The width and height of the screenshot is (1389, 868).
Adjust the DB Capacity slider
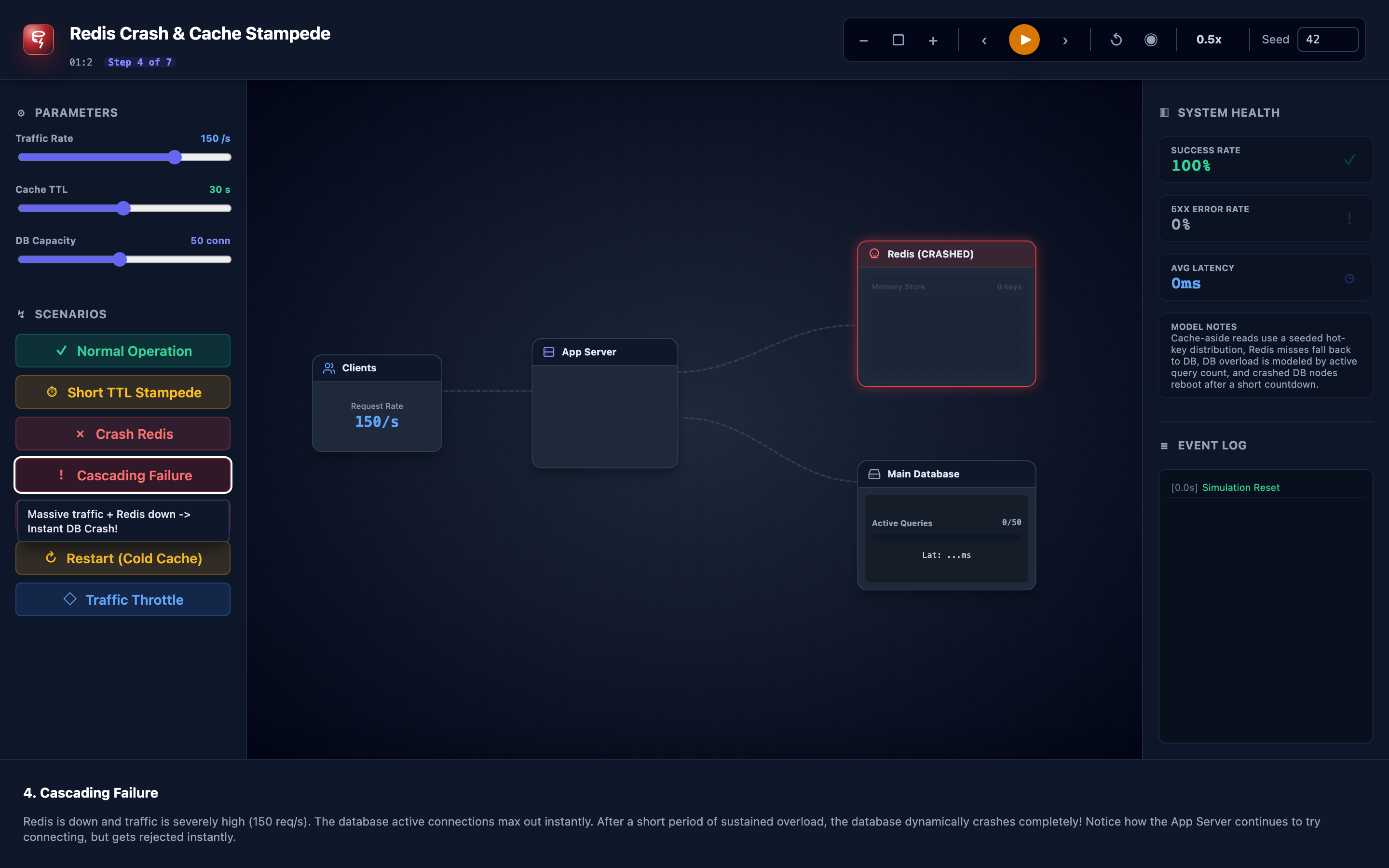click(x=124, y=259)
